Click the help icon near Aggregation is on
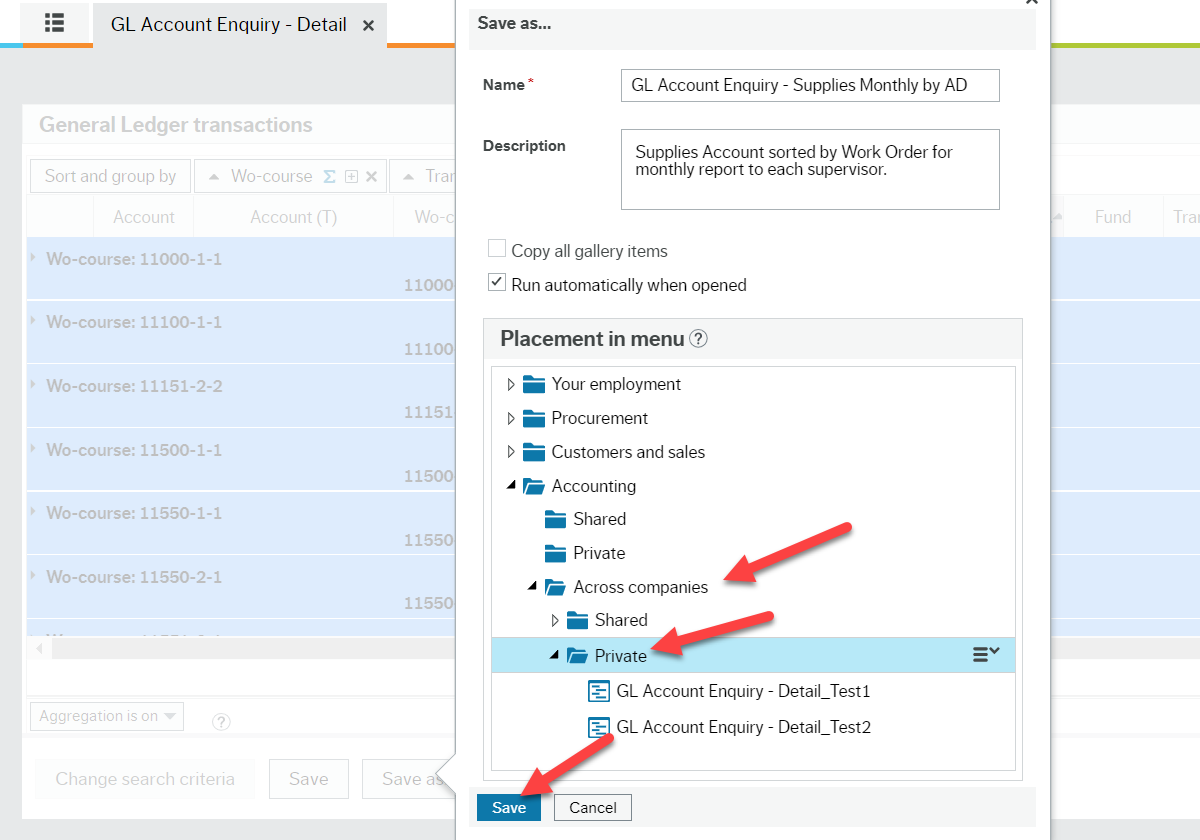This screenshot has height=840, width=1200. coord(221,721)
